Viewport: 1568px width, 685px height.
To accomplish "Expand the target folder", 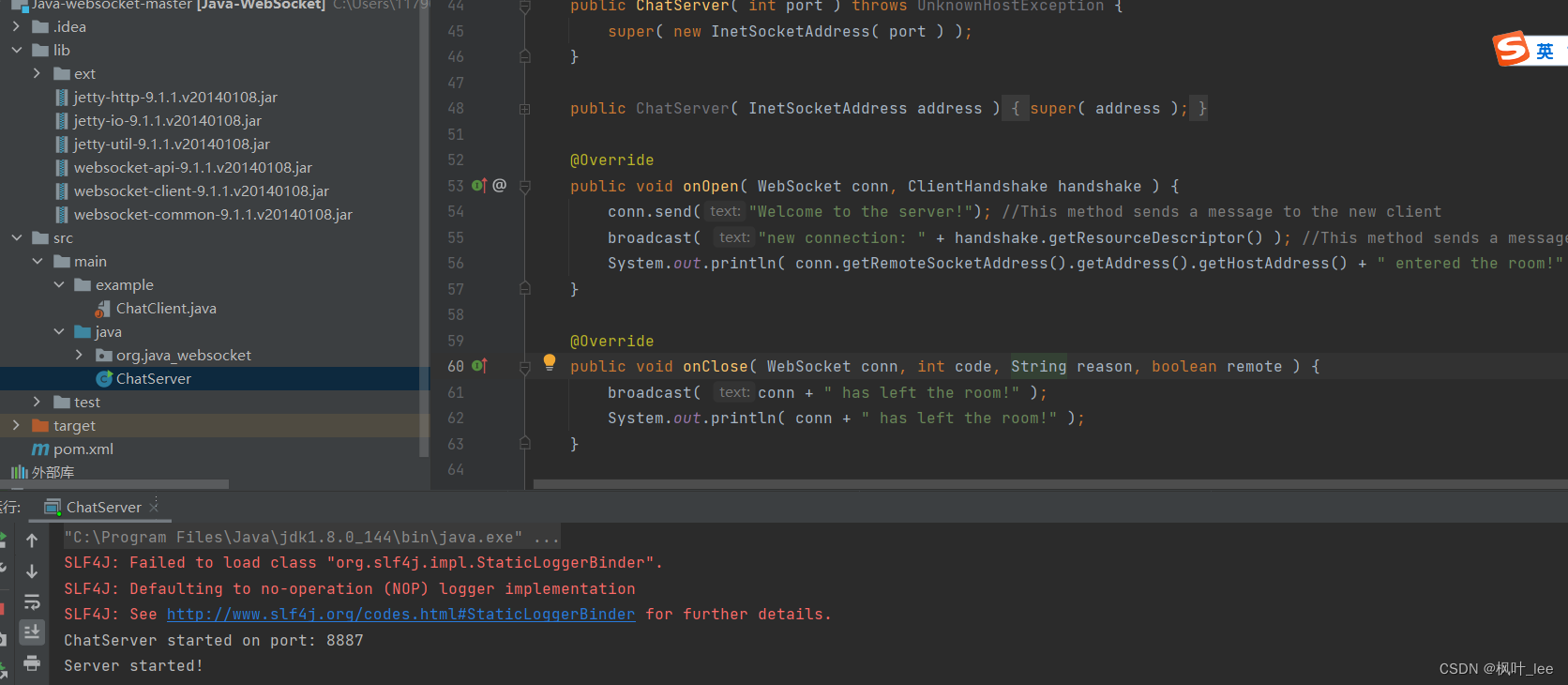I will pyautogui.click(x=16, y=425).
